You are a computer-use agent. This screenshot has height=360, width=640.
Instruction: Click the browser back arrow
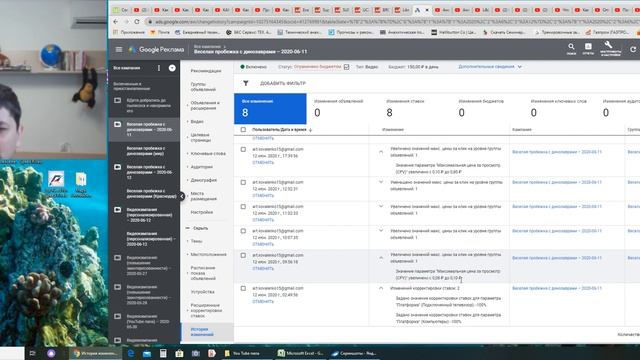(116, 22)
